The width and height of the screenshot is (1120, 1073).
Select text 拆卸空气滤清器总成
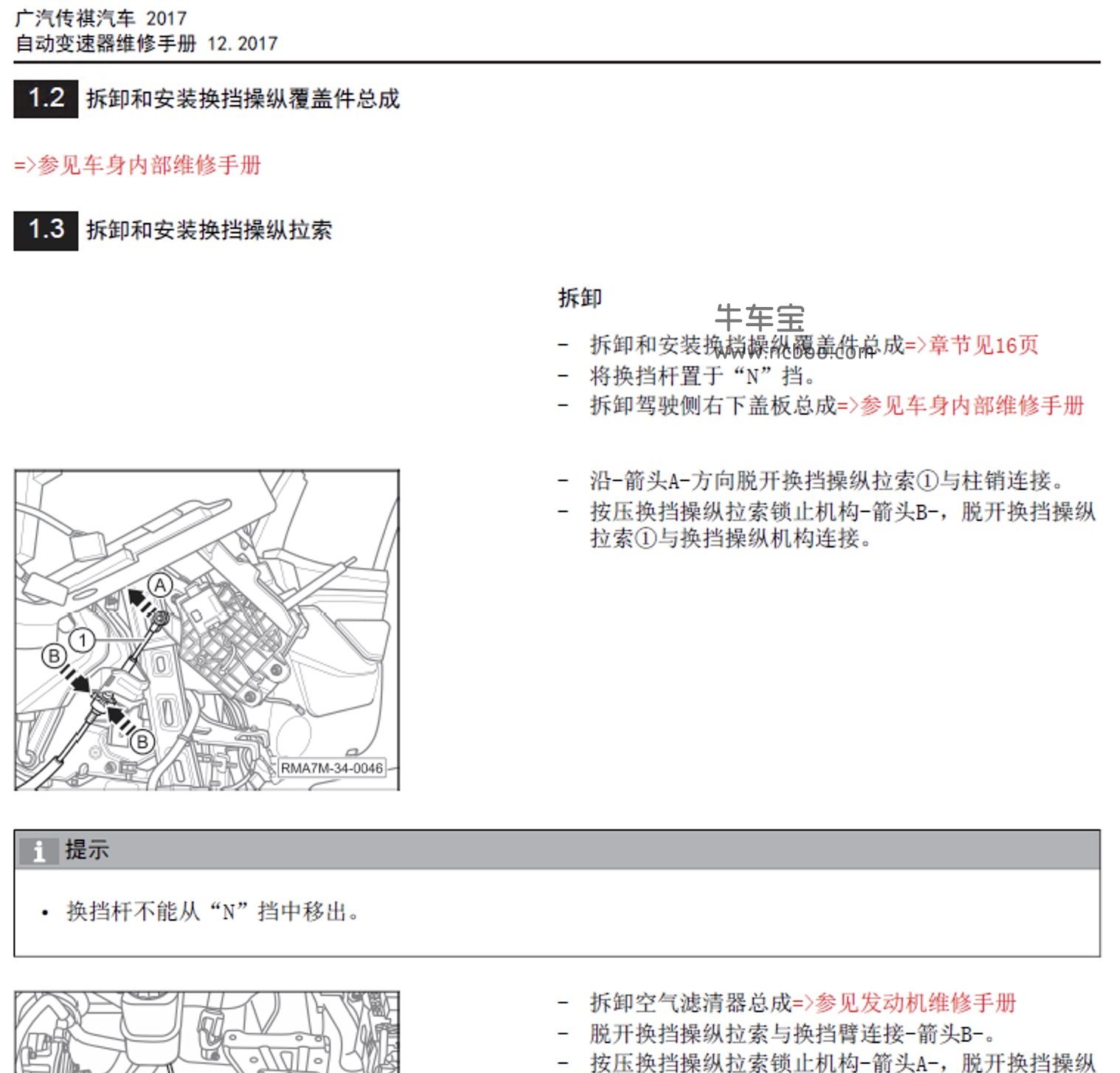691,1003
